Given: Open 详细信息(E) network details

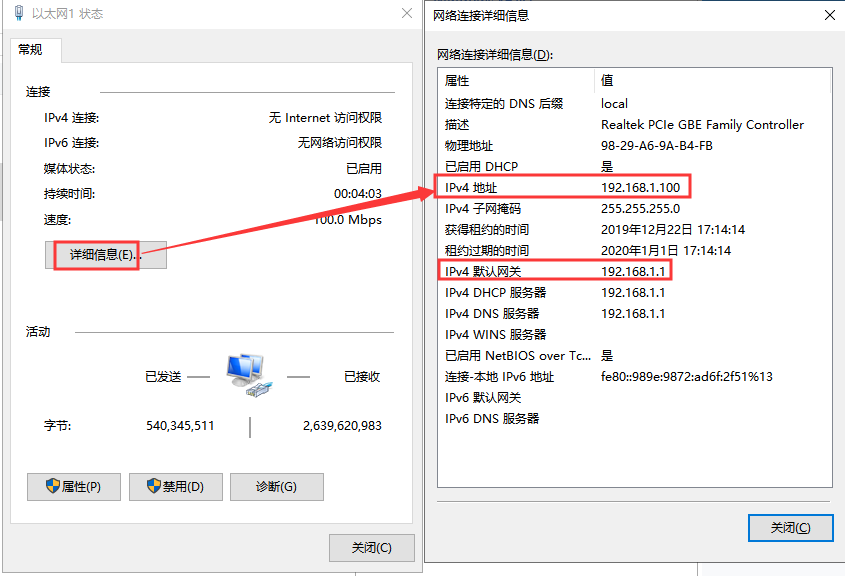Looking at the screenshot, I should 105,255.
